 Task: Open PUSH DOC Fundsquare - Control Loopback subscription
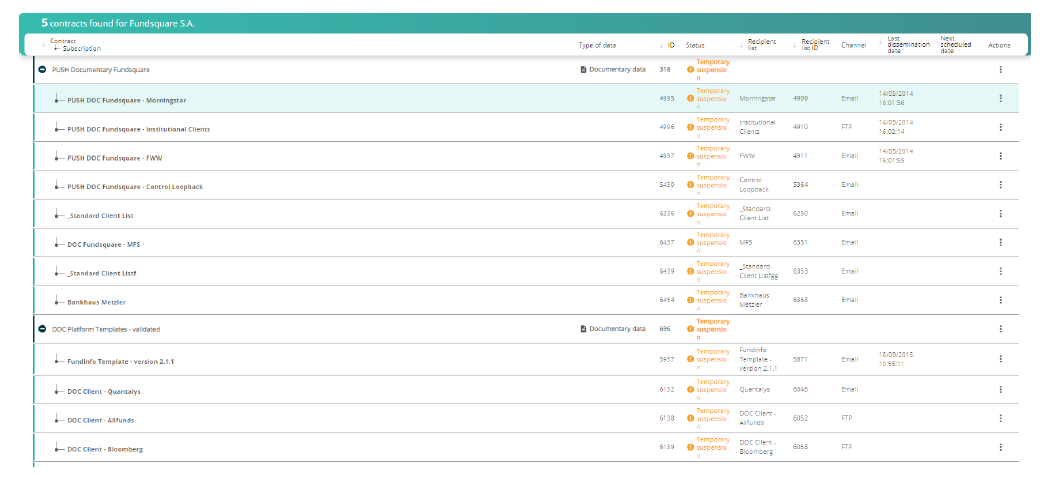coord(134,187)
